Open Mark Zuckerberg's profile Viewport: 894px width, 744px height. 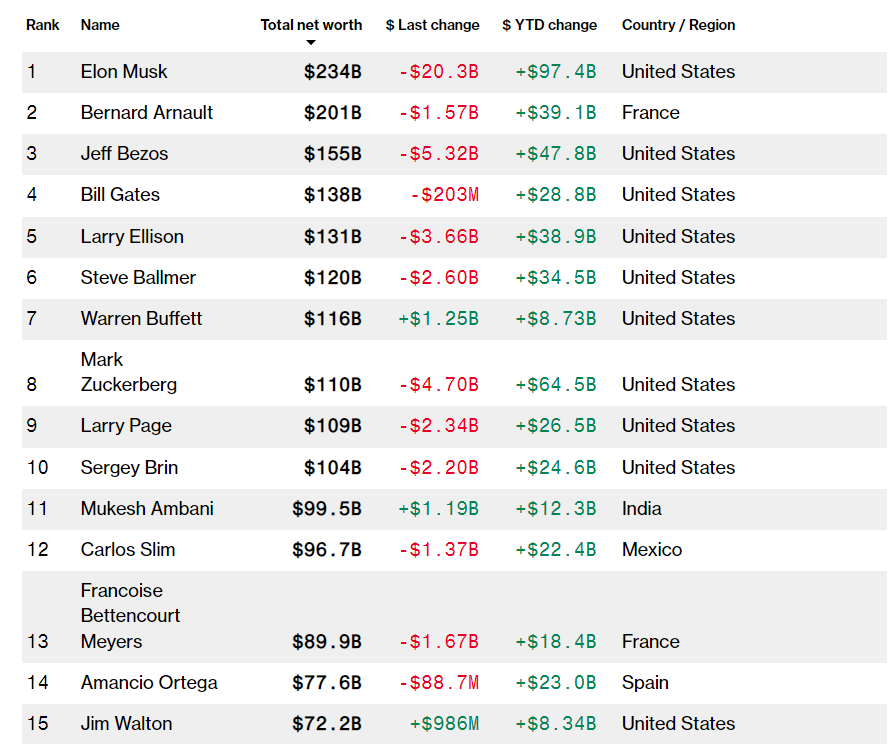point(128,372)
